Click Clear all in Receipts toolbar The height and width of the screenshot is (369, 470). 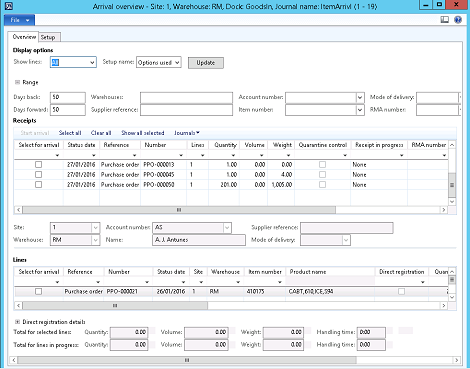point(101,133)
